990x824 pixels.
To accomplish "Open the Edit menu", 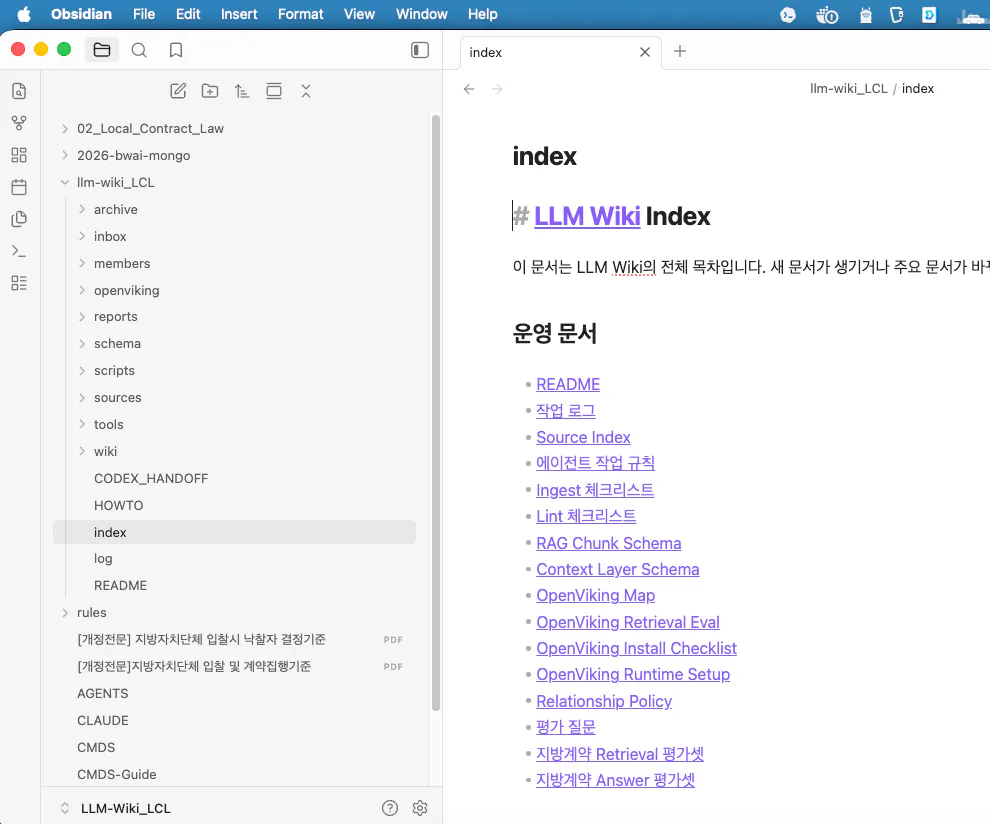I will pyautogui.click(x=188, y=14).
